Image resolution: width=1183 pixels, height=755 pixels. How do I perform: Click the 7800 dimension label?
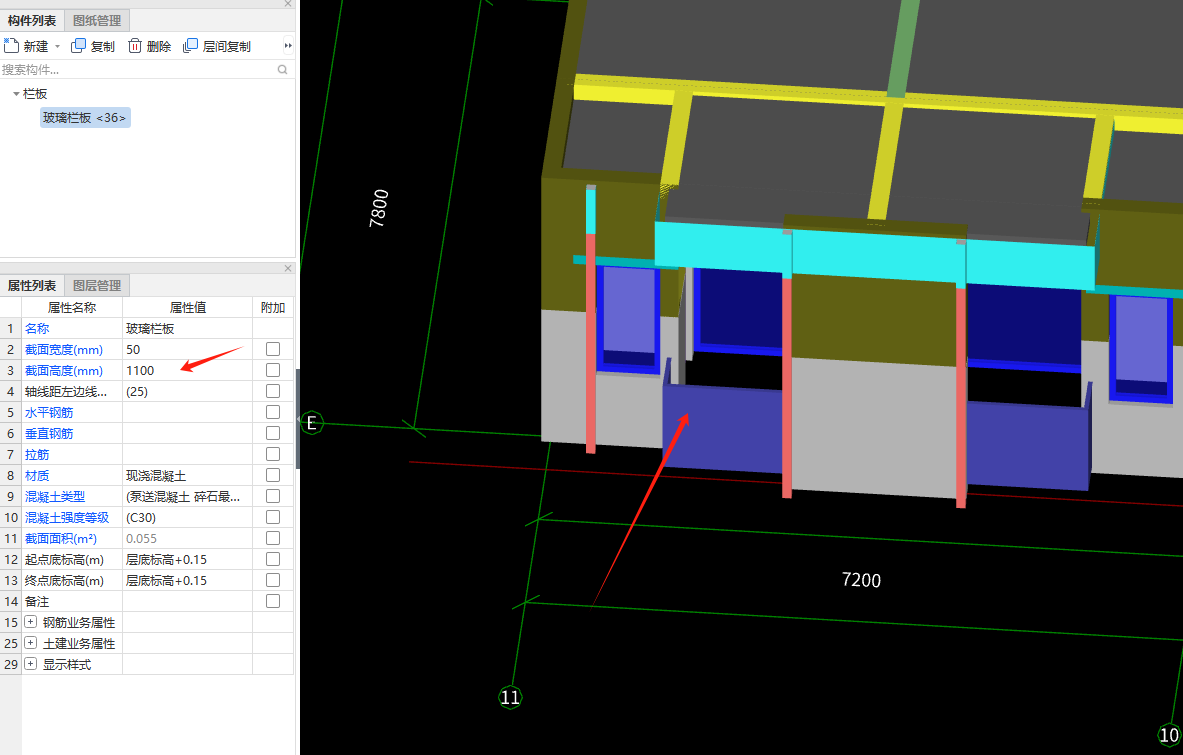coord(379,208)
